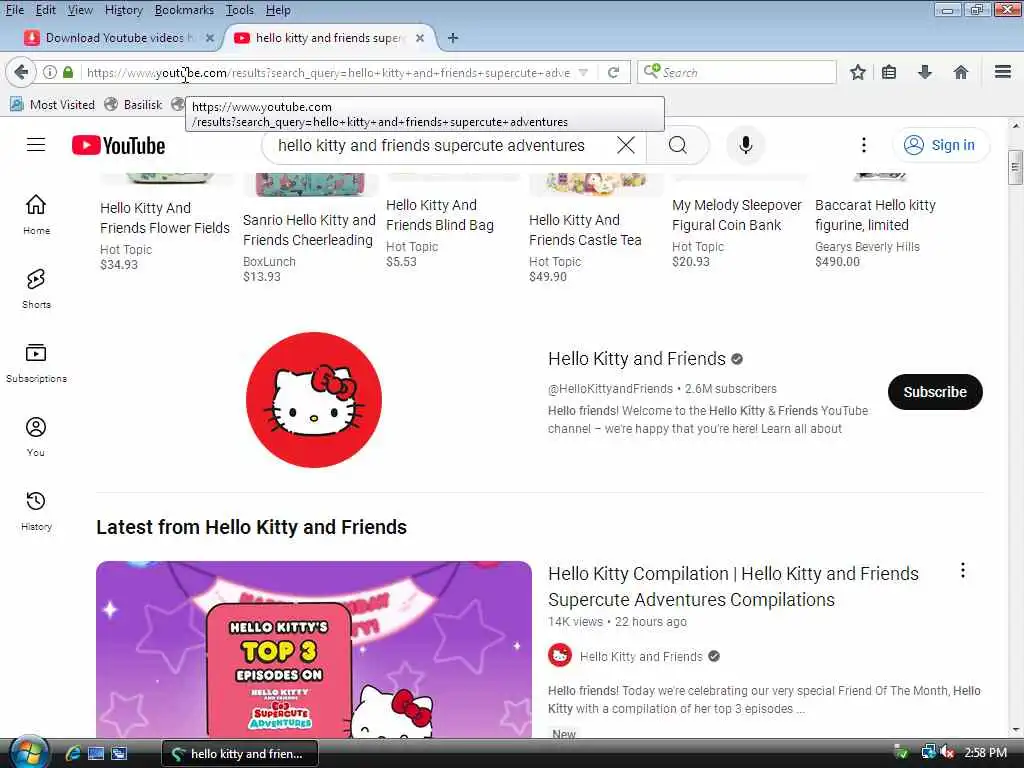1024x768 pixels.
Task: Open You section in sidebar
Action: coord(36,436)
